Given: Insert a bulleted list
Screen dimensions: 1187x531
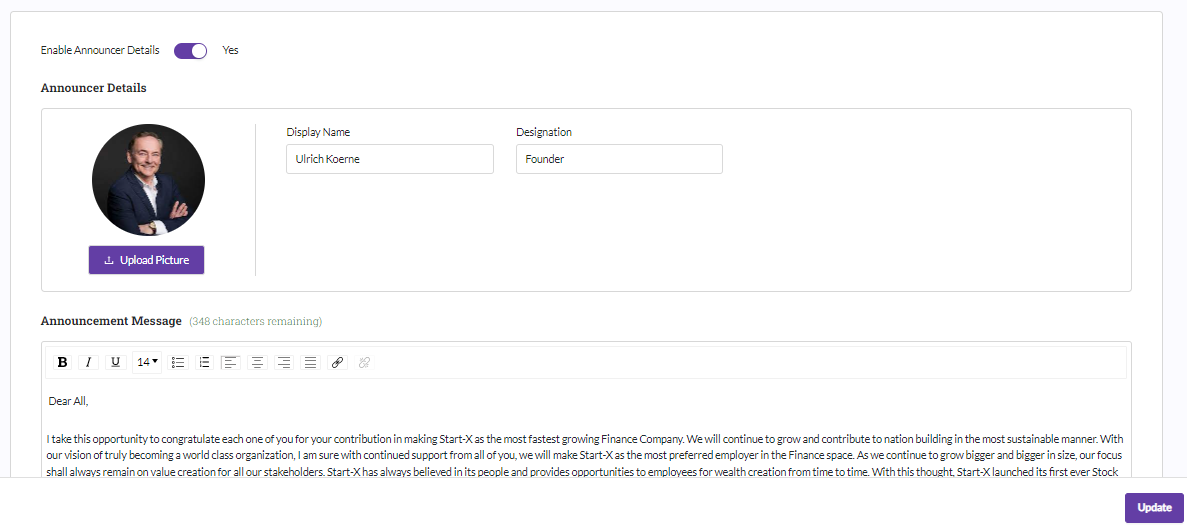Looking at the screenshot, I should (178, 362).
